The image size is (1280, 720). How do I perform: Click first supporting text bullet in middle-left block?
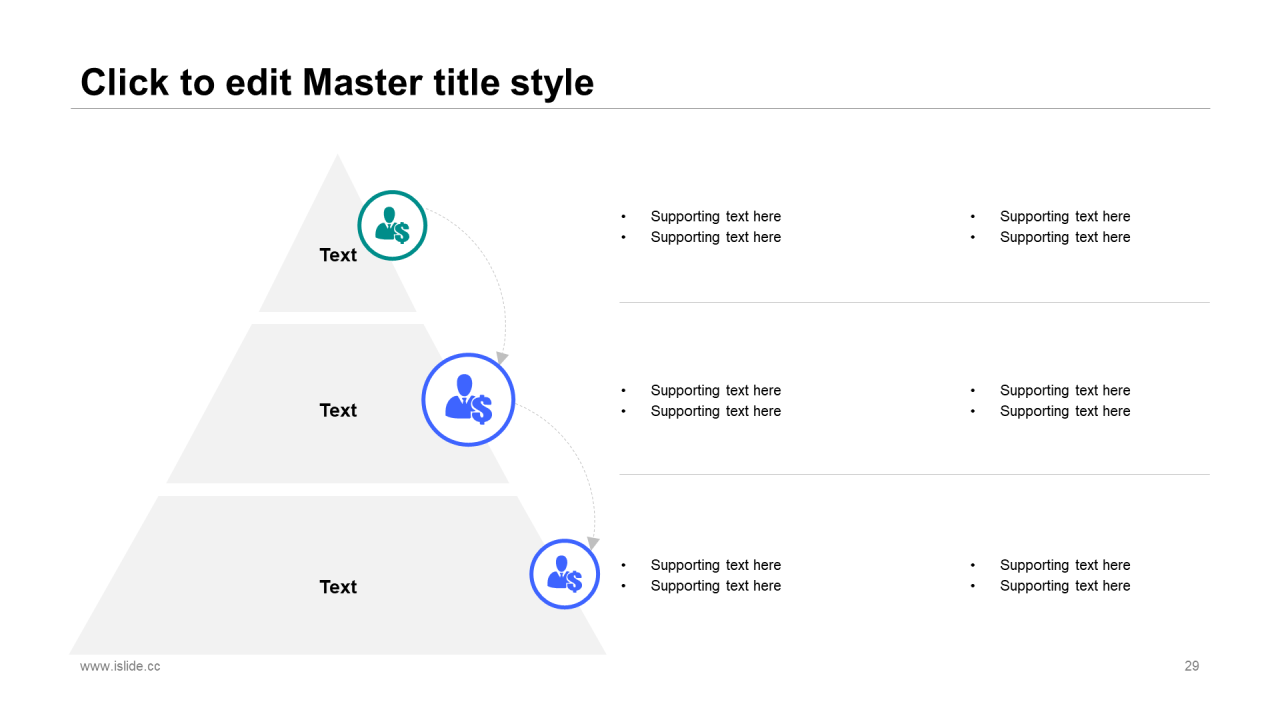click(716, 390)
